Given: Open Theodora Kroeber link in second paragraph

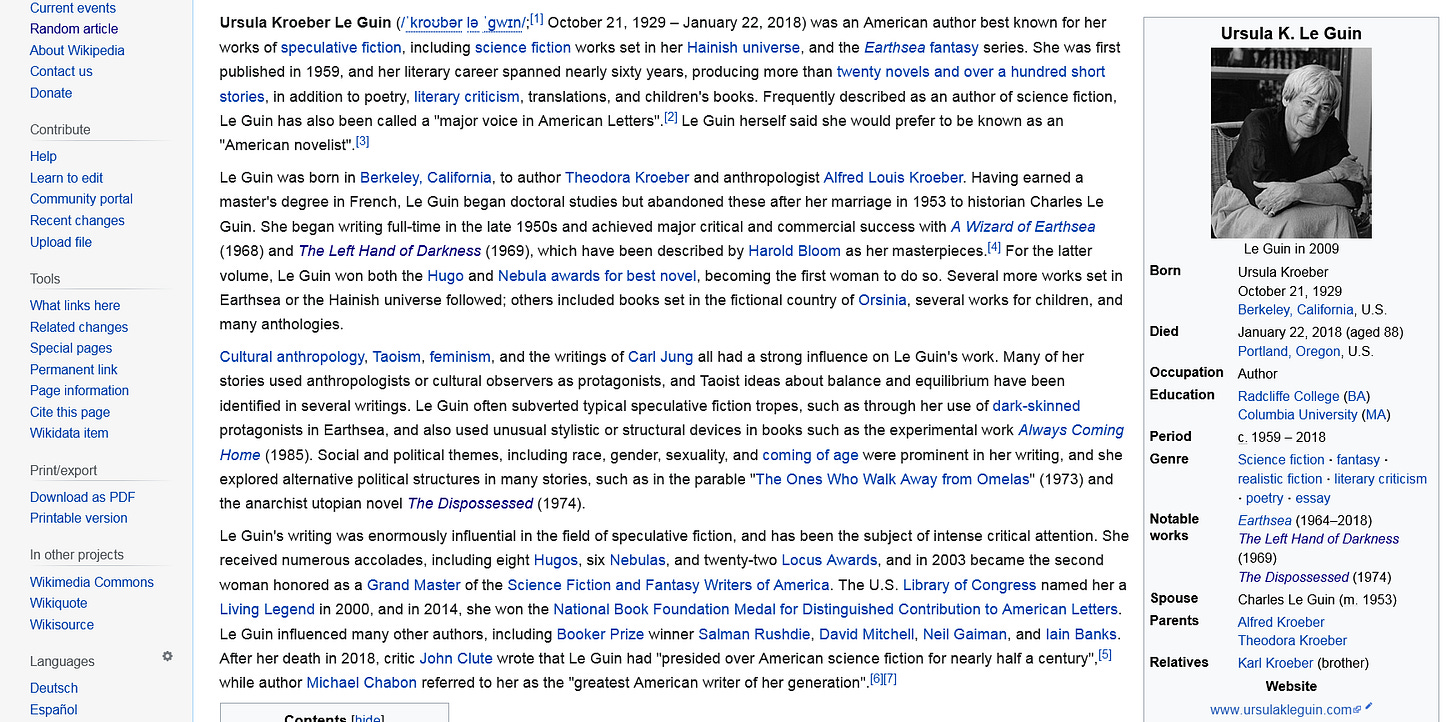Looking at the screenshot, I should click(627, 177).
